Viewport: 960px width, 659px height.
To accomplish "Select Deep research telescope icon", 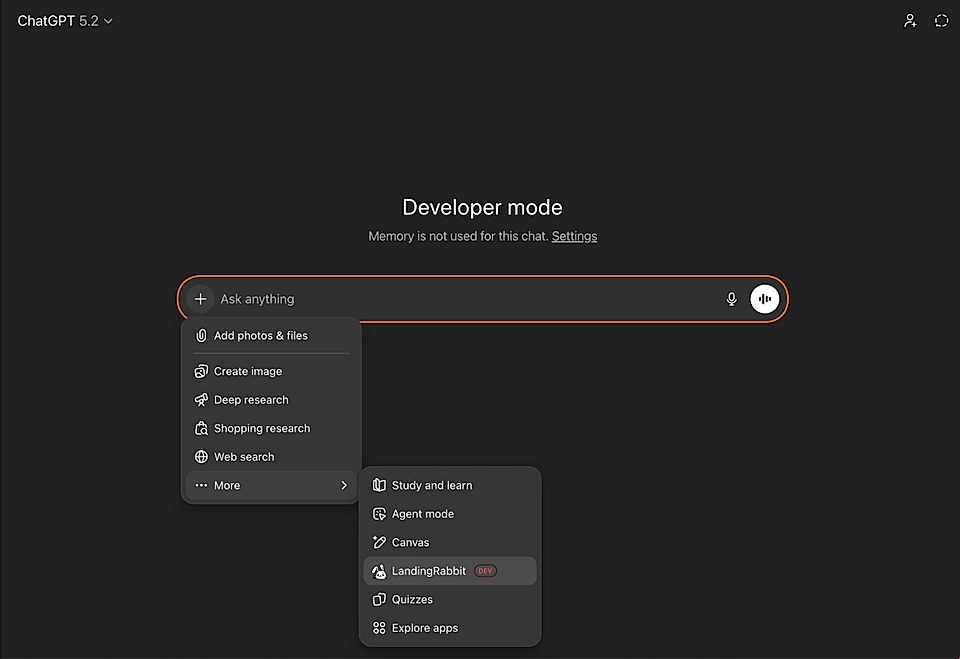I will pos(202,400).
